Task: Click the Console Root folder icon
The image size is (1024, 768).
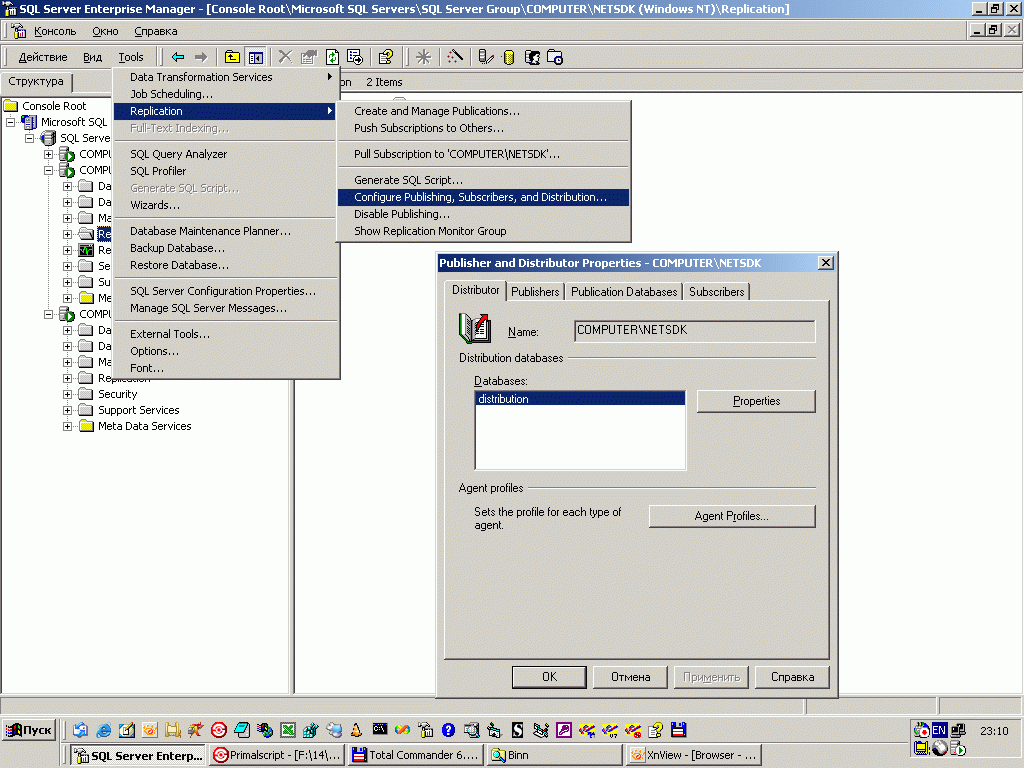Action: pyautogui.click(x=11, y=106)
